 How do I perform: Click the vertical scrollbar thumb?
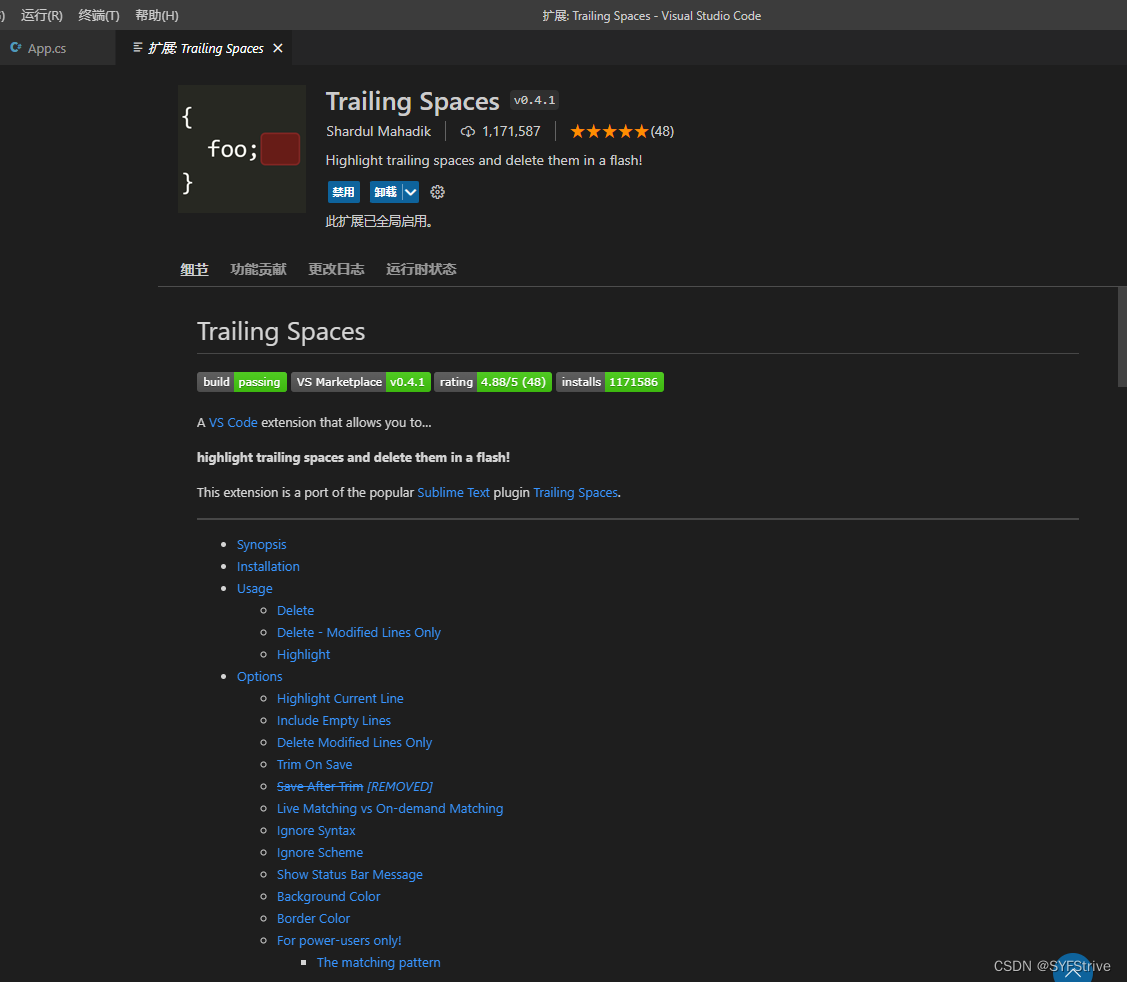[1122, 336]
